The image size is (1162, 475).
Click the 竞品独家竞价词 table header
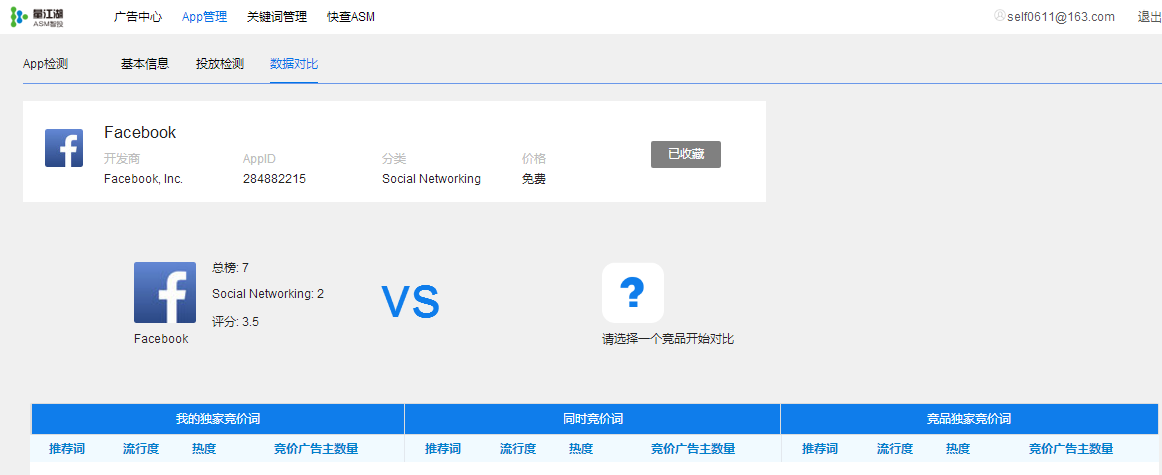click(969, 419)
